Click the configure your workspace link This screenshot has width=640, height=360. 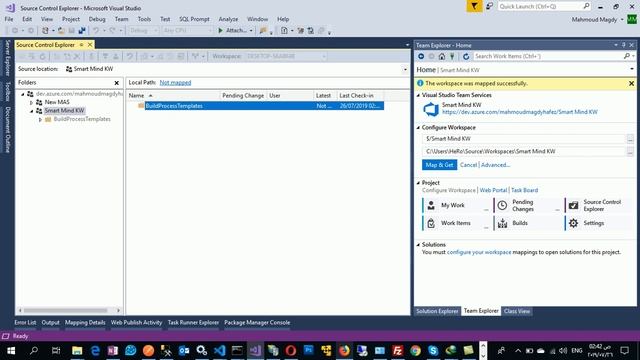(479, 252)
